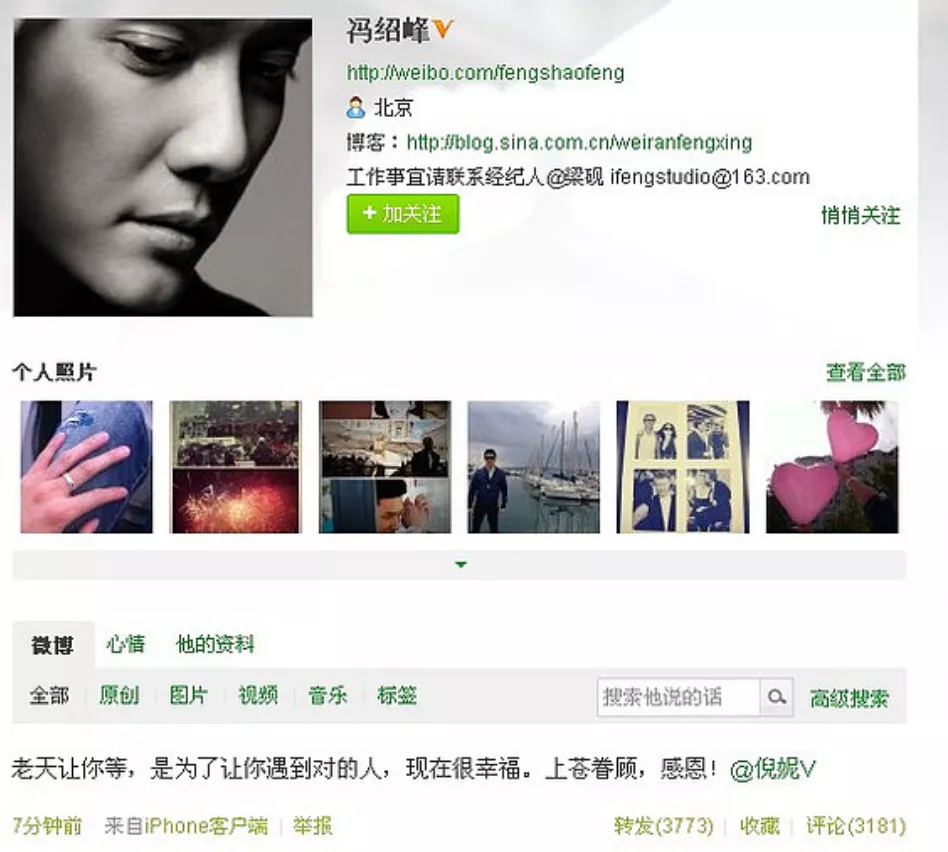Switch to the 他的资料 tab

click(x=215, y=645)
